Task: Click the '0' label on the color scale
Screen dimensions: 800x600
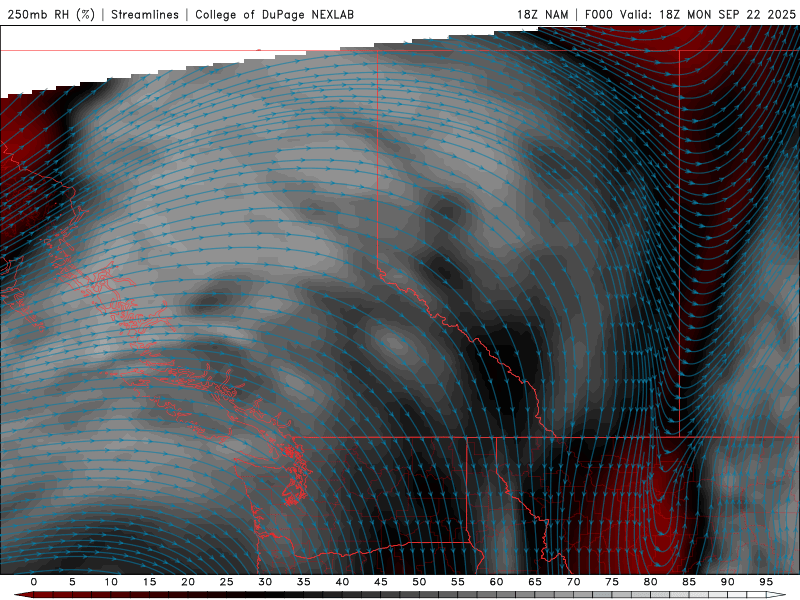Action: pos(34,582)
